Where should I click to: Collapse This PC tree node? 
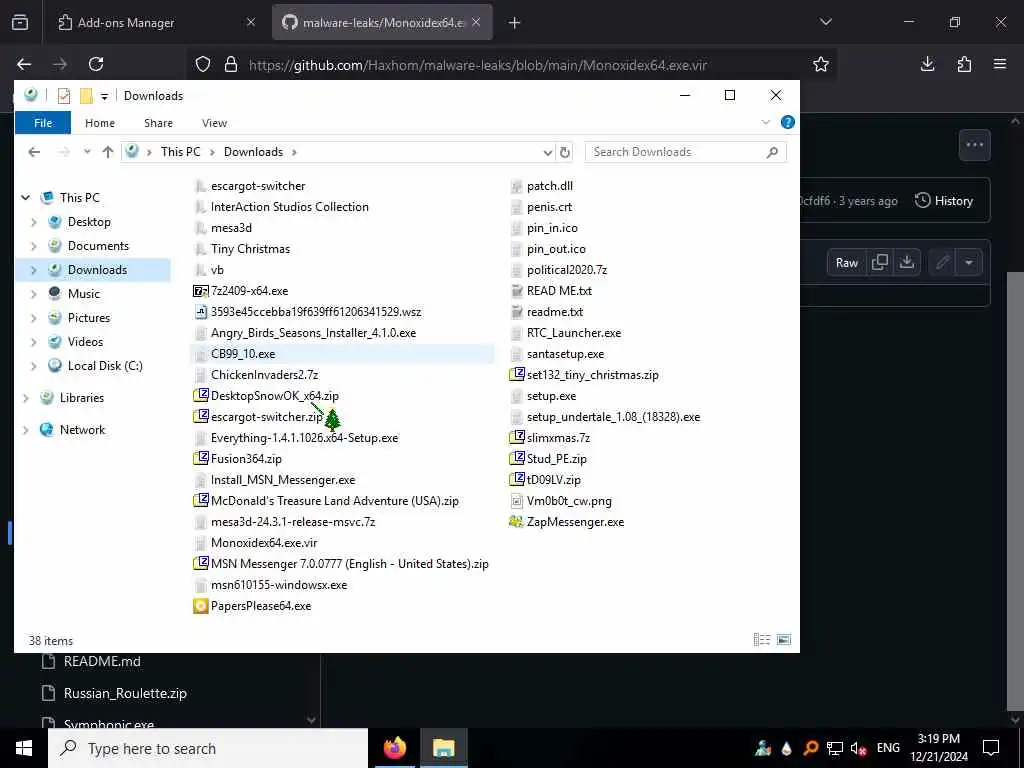[x=25, y=197]
